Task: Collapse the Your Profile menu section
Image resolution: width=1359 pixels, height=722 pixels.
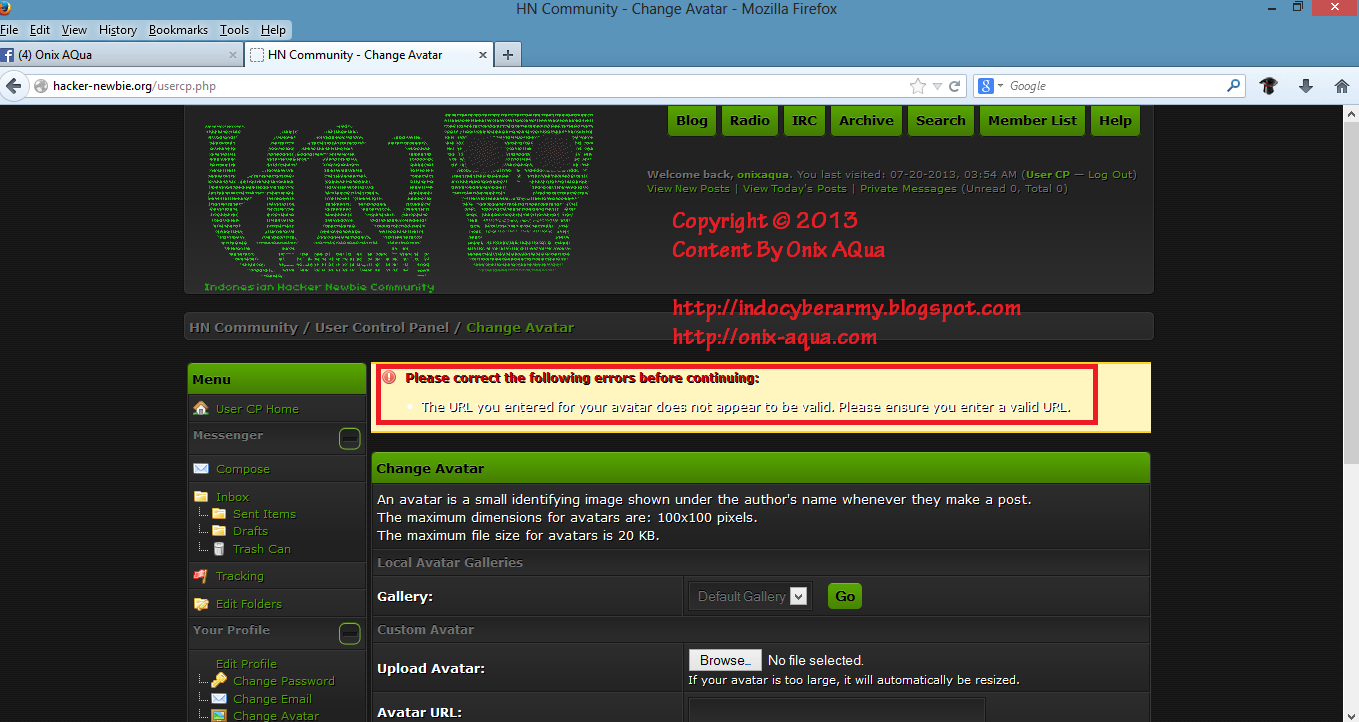Action: coord(350,633)
